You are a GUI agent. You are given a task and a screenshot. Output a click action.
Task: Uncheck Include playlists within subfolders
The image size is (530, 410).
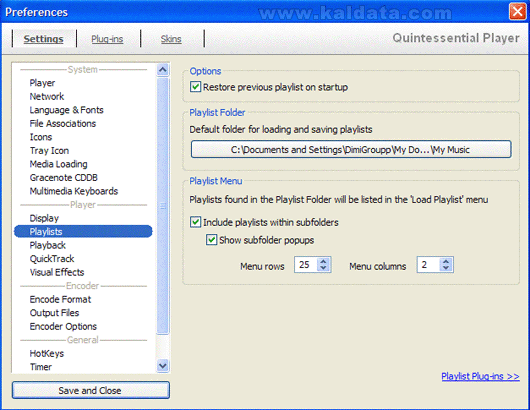point(195,222)
